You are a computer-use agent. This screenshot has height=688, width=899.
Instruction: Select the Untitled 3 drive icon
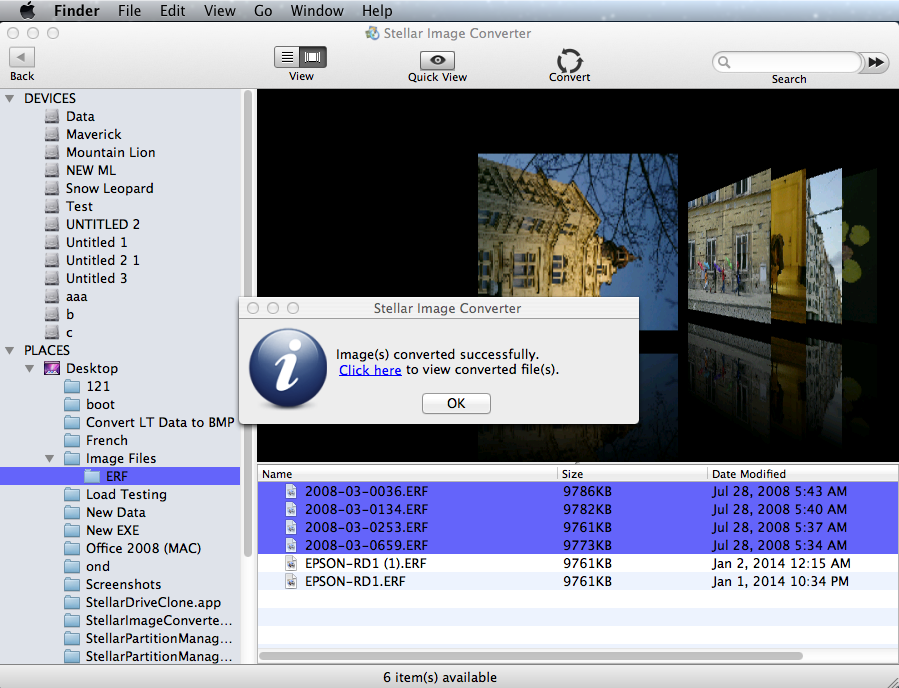click(52, 278)
